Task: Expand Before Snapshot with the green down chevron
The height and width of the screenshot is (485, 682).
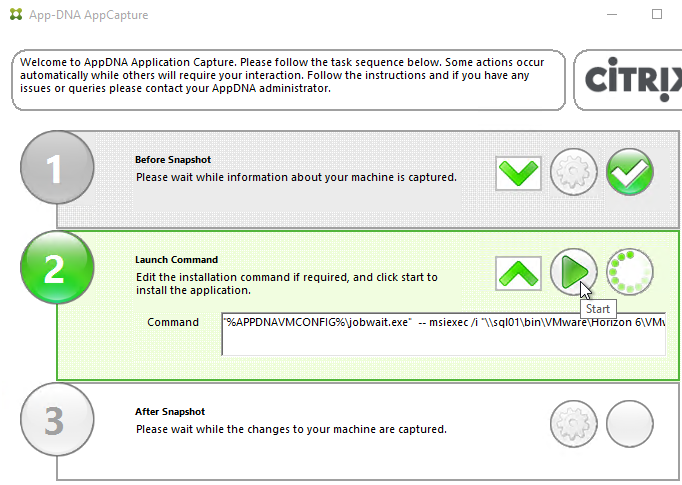Action: pyautogui.click(x=518, y=173)
